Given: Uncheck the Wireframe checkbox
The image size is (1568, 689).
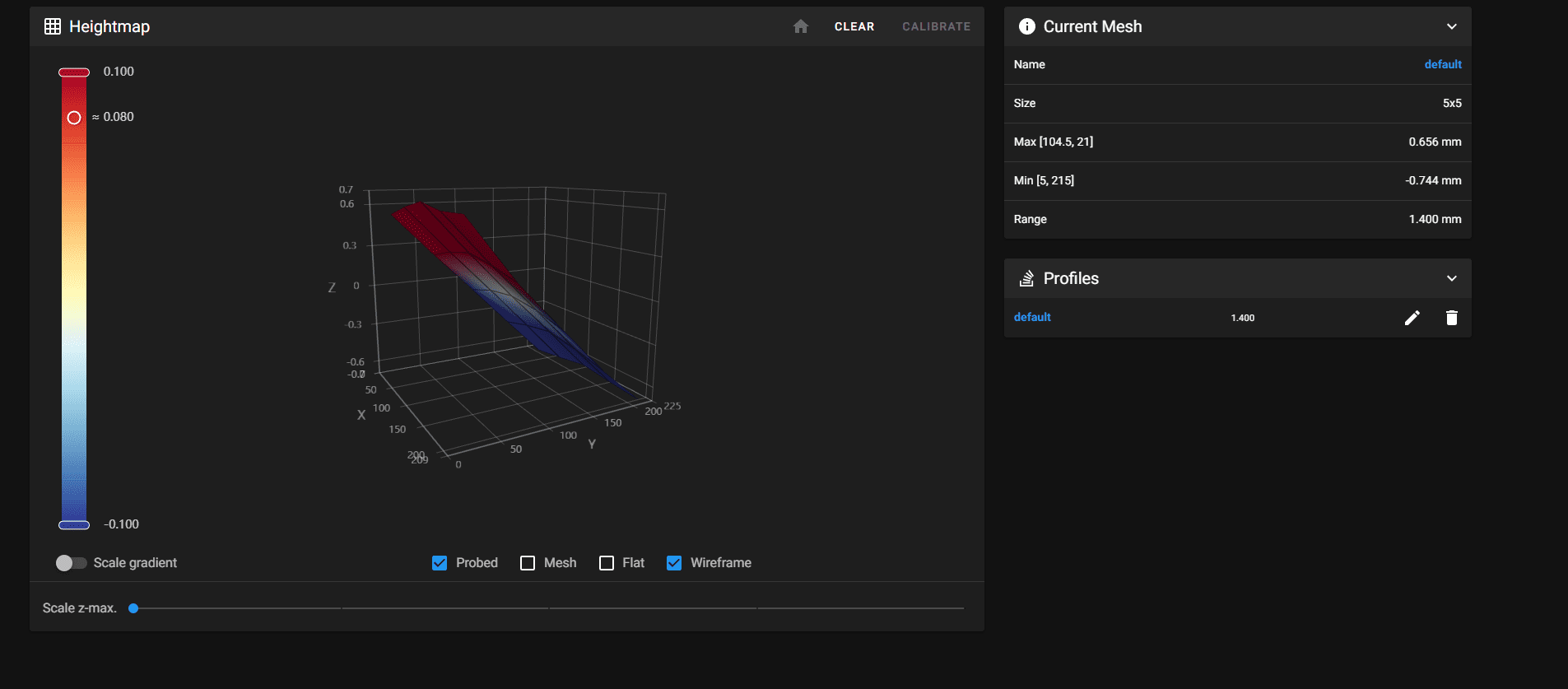Looking at the screenshot, I should [674, 563].
